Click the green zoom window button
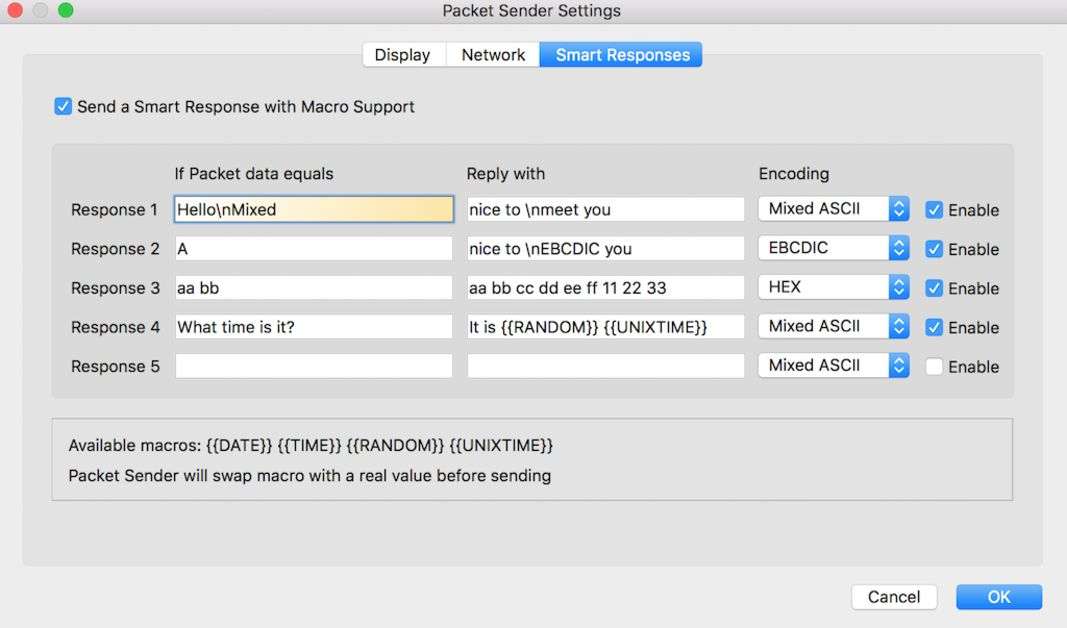This screenshot has width=1067, height=628. [65, 10]
